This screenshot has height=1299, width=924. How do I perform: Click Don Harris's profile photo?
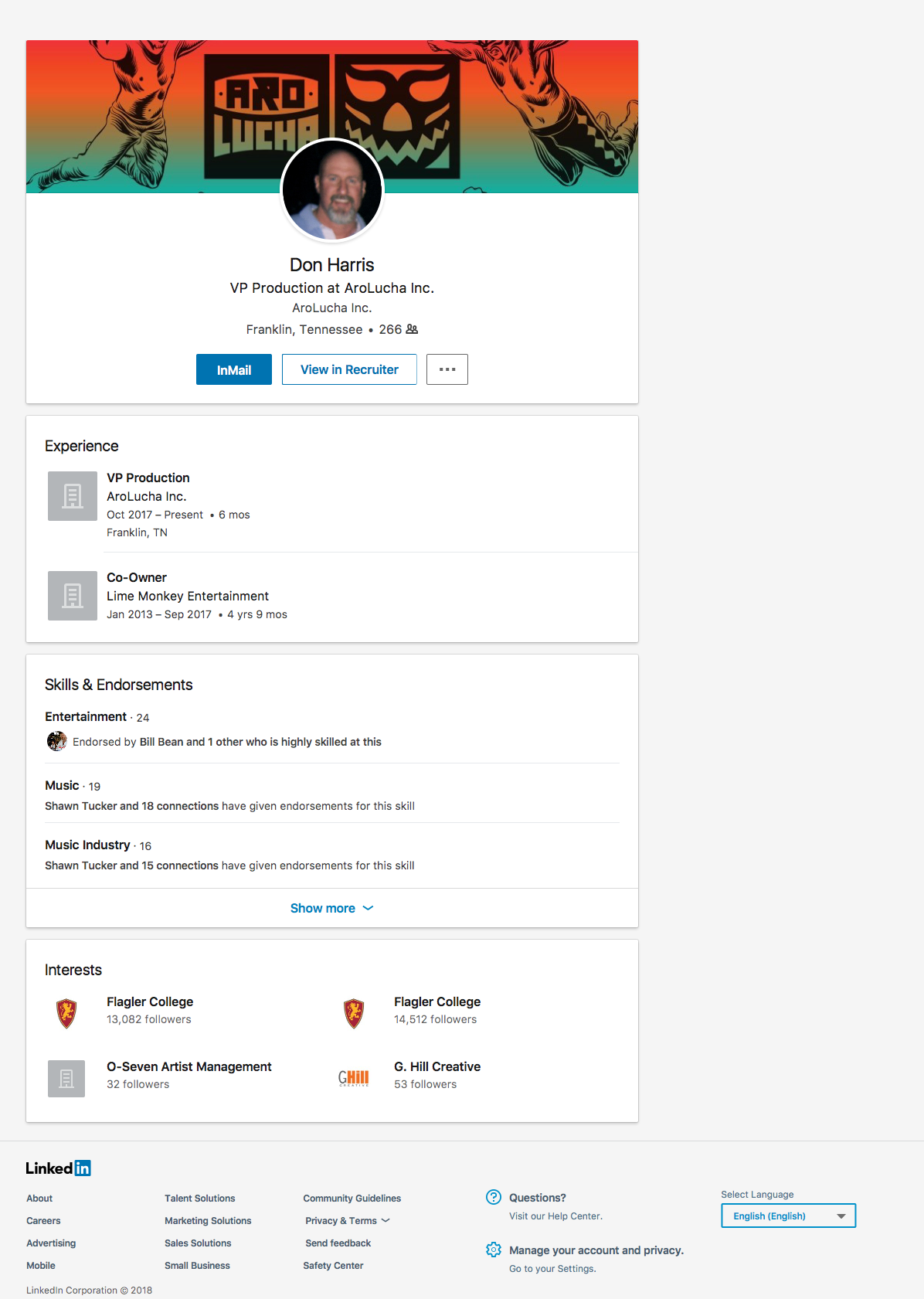332,190
